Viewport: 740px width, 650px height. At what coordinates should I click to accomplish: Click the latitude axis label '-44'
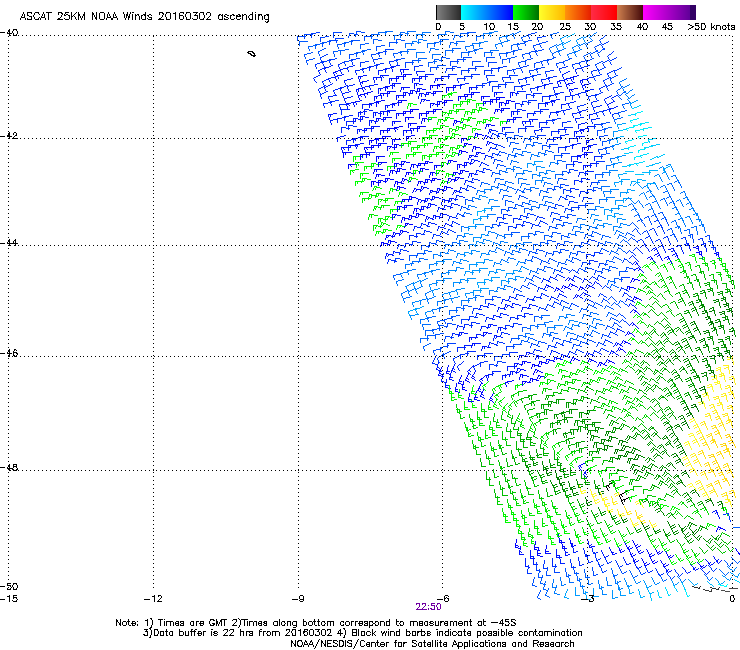[9, 243]
